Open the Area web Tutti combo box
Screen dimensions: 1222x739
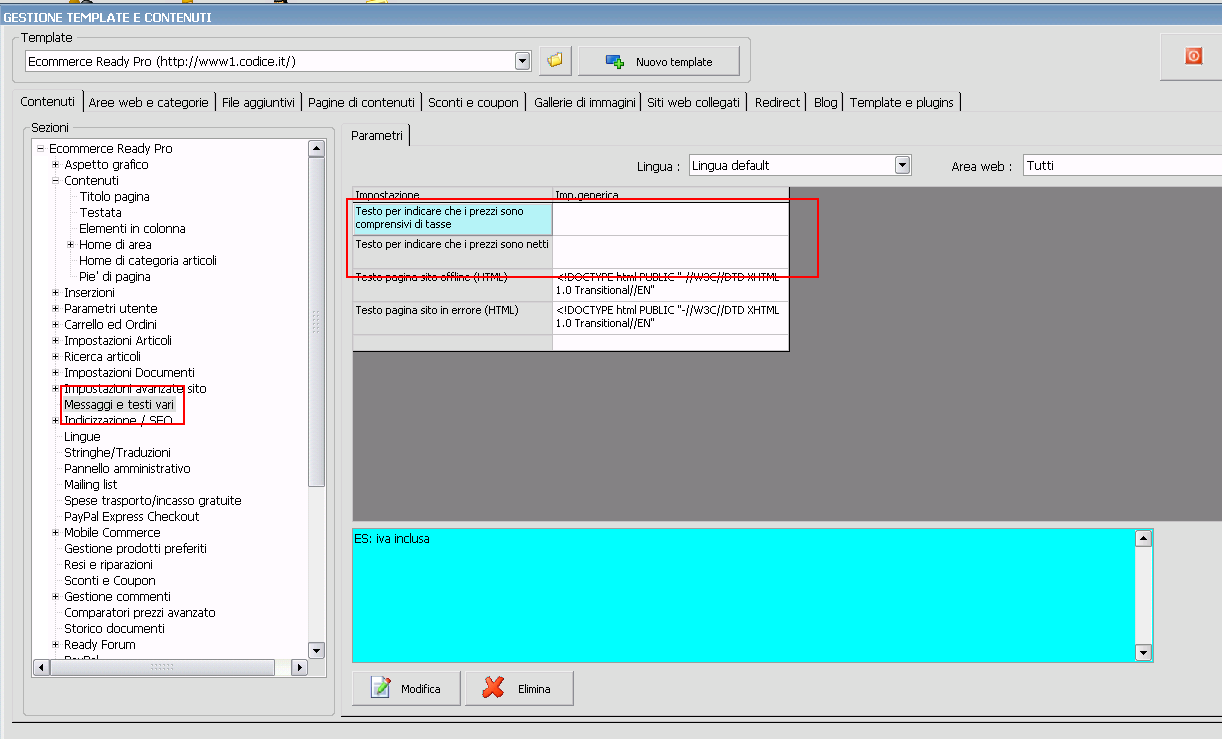click(1122, 165)
